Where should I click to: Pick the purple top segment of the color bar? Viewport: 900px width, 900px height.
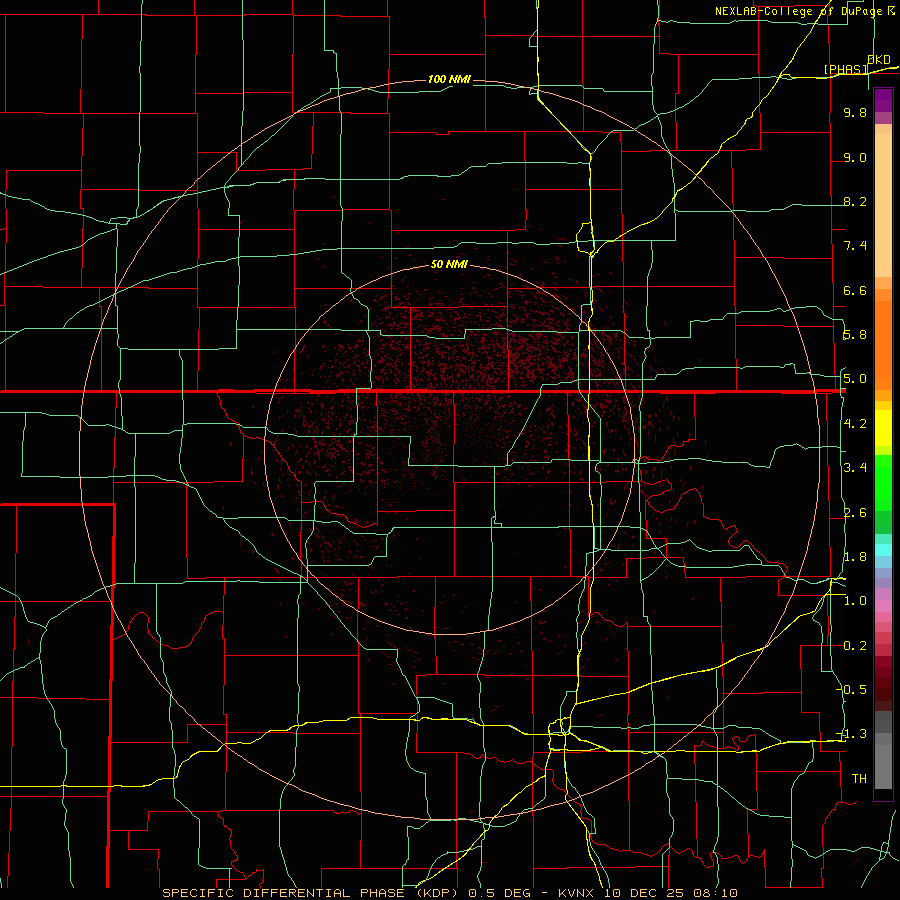[x=883, y=101]
